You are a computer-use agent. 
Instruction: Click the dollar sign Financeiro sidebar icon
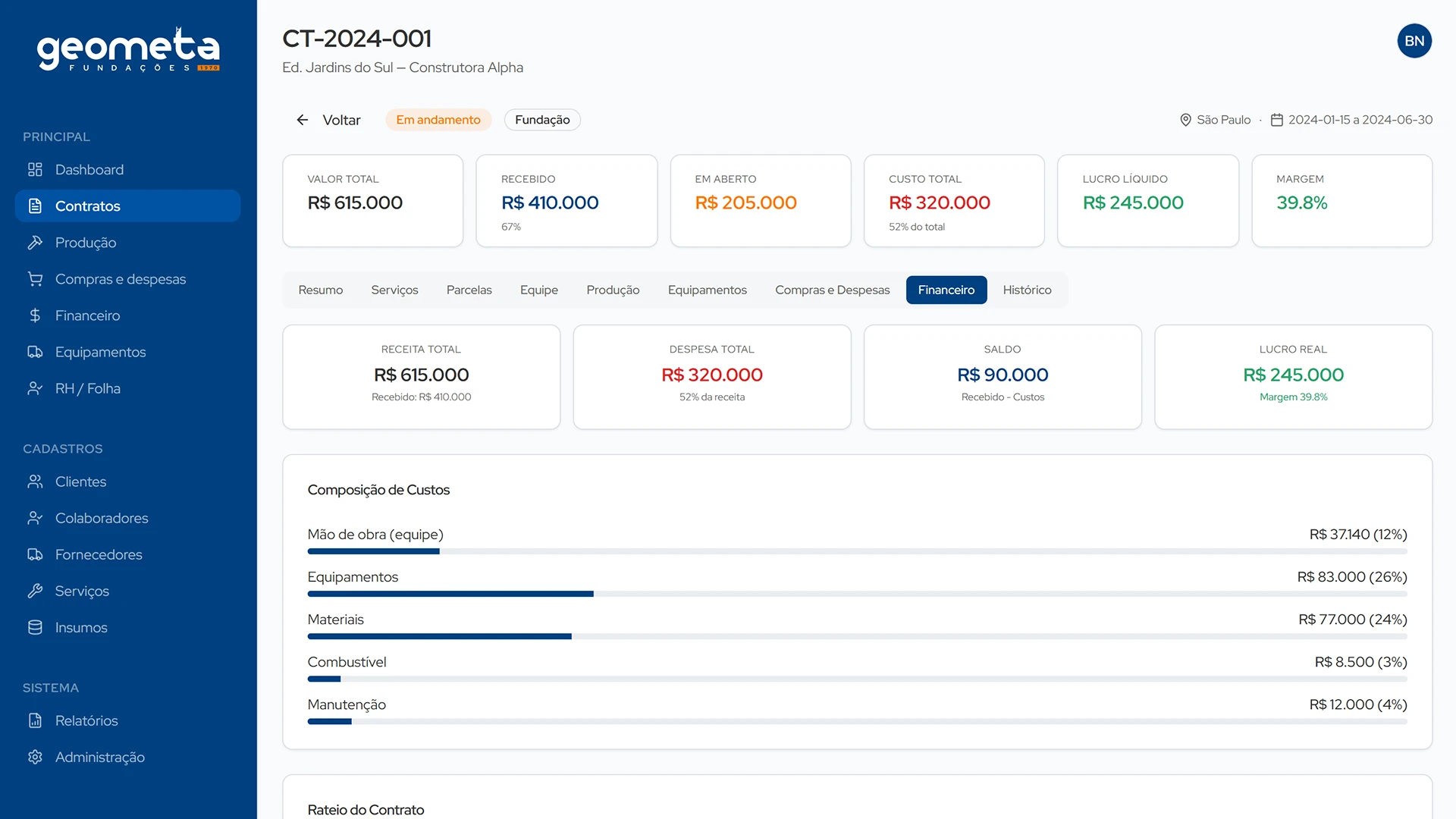click(35, 315)
